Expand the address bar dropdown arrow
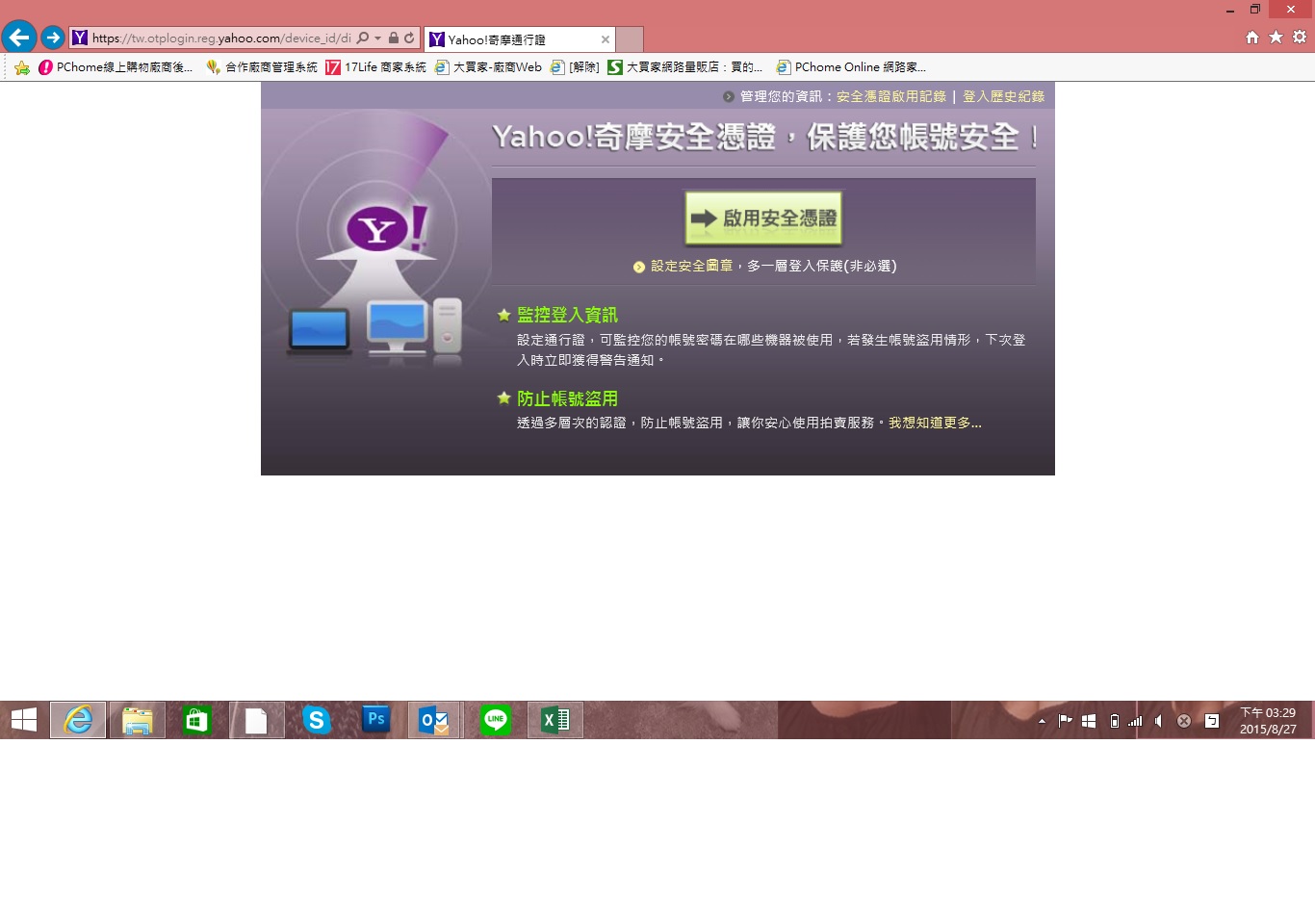 coord(377,38)
